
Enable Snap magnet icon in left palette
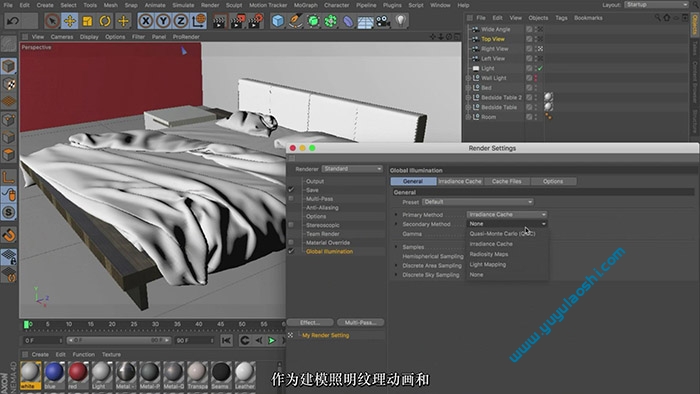[x=8, y=235]
